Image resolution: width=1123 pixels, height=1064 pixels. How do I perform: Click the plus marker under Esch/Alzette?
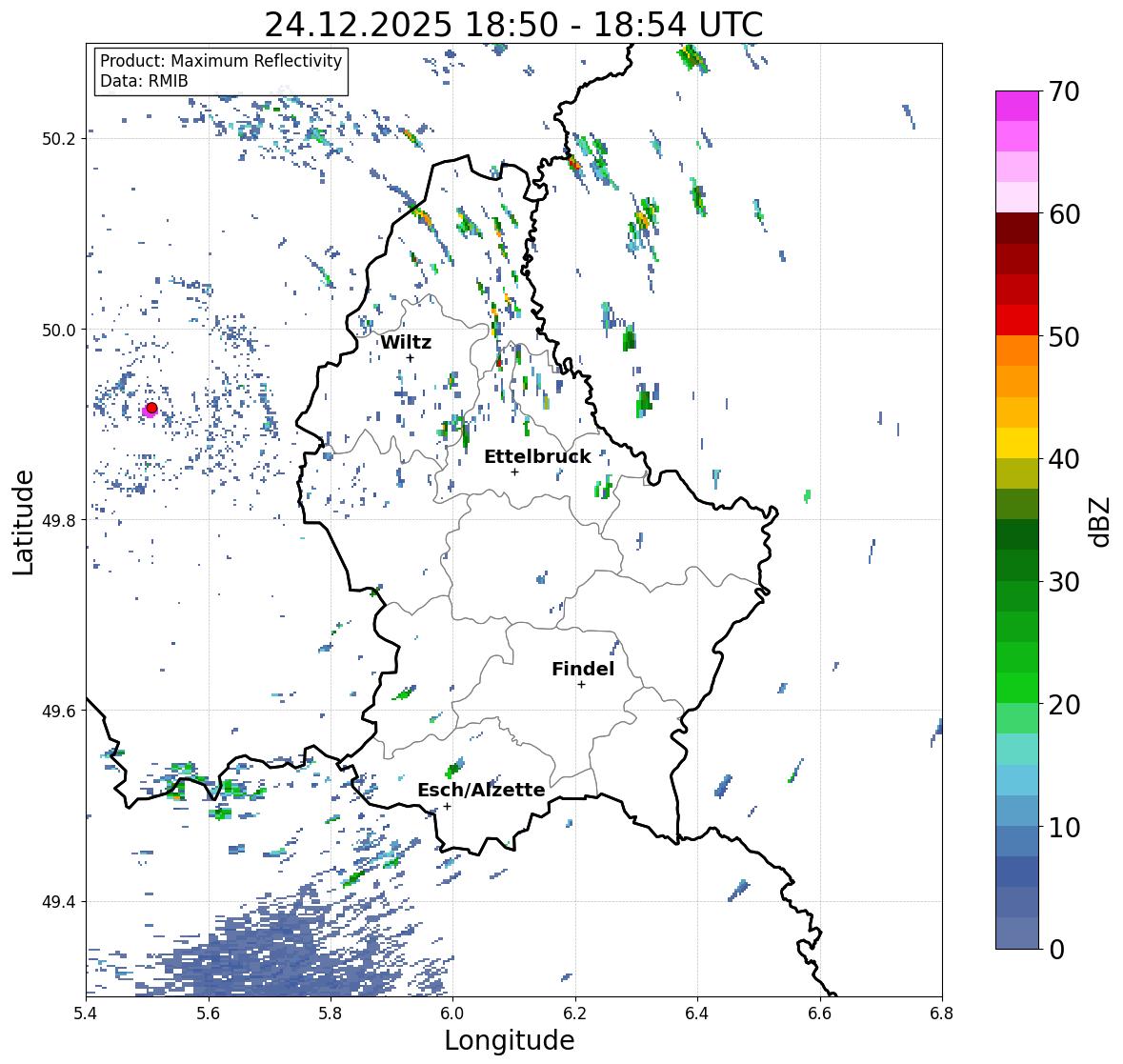tap(447, 806)
